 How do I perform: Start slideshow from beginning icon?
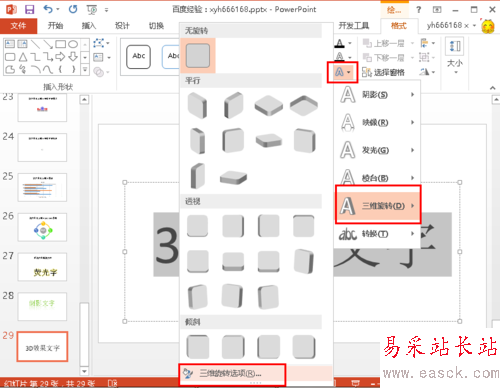tap(92, 10)
